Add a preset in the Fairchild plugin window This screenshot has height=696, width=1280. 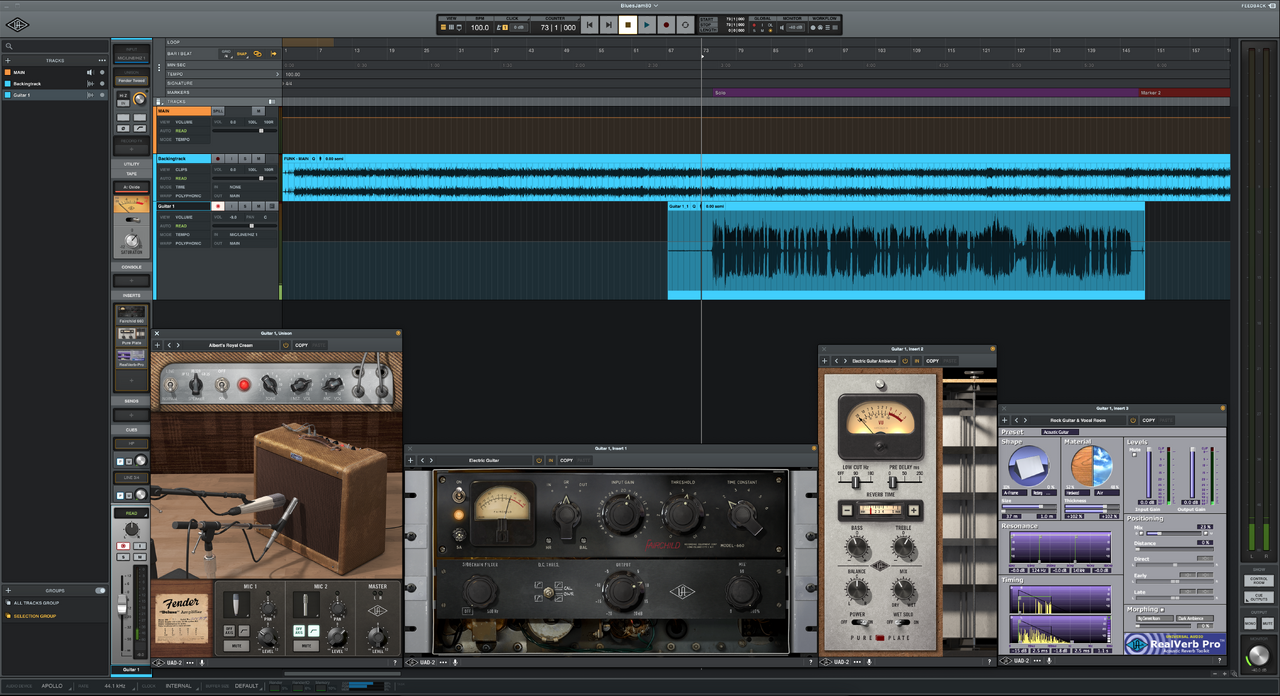coord(411,460)
